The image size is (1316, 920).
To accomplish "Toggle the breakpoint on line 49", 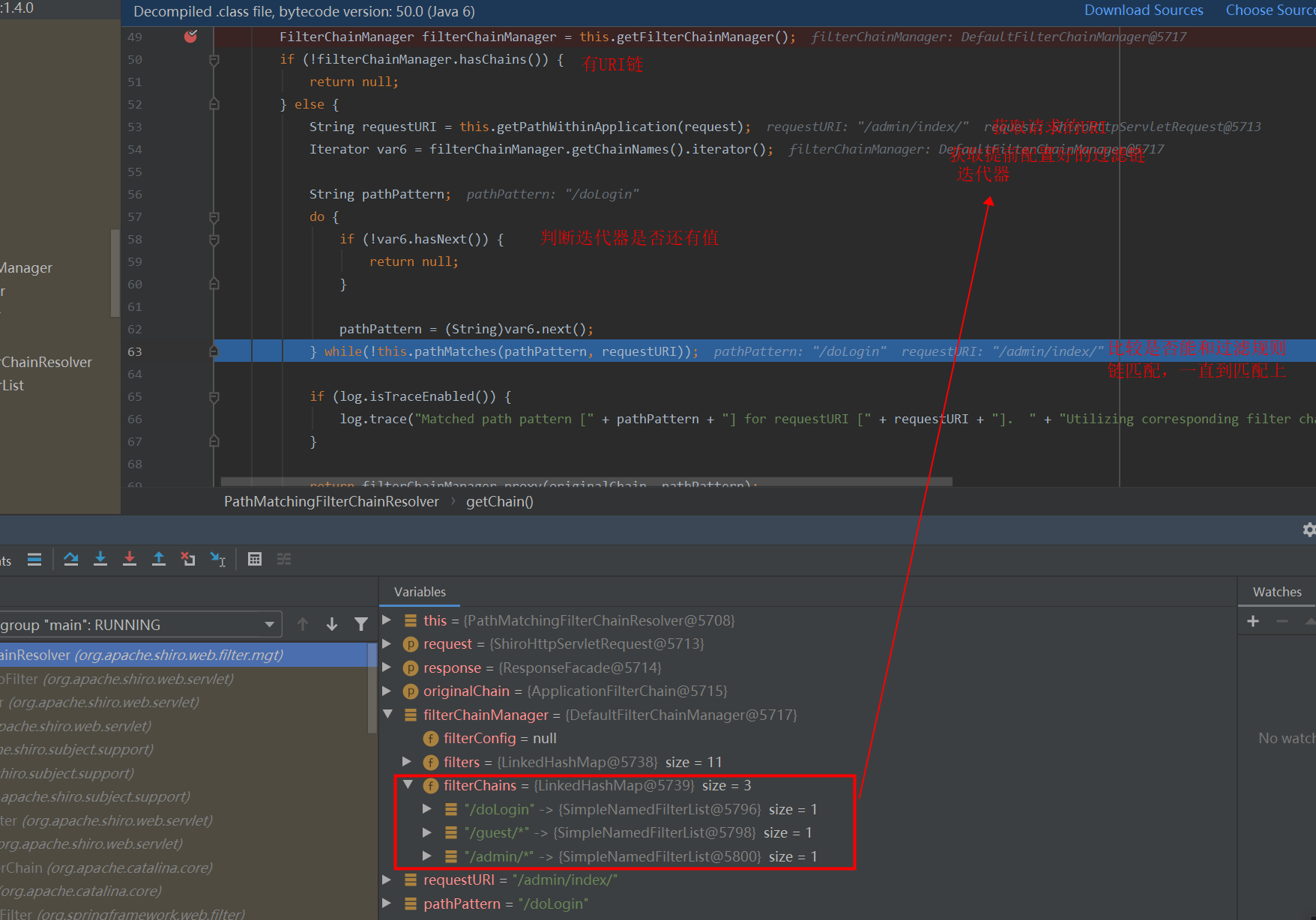I will (190, 36).
